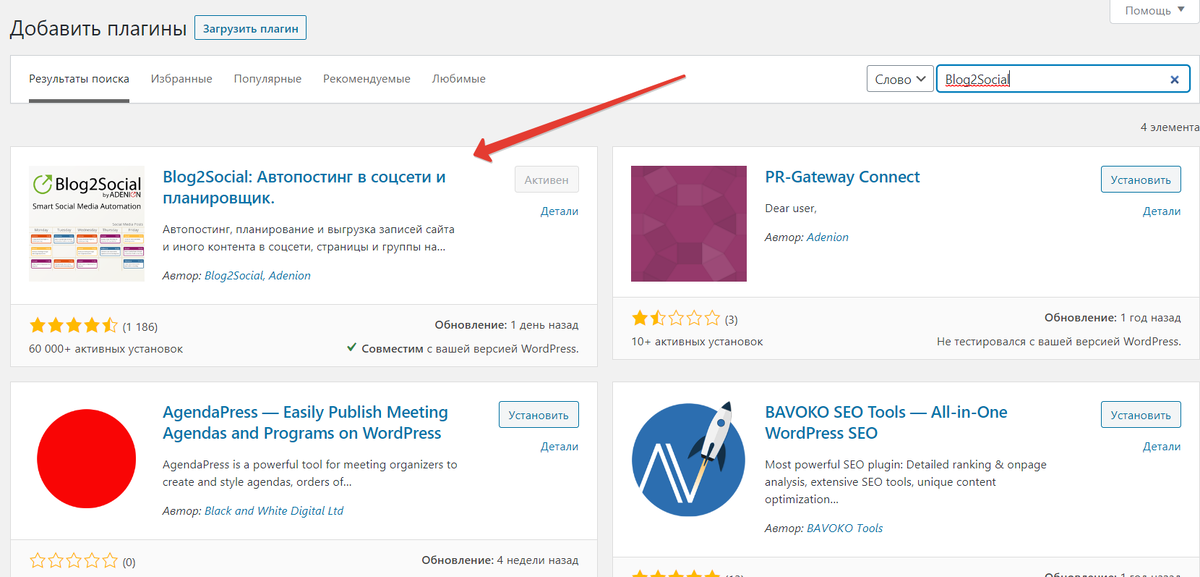Click author link Black and White Digital Ltd
1200x577 pixels.
(x=274, y=511)
